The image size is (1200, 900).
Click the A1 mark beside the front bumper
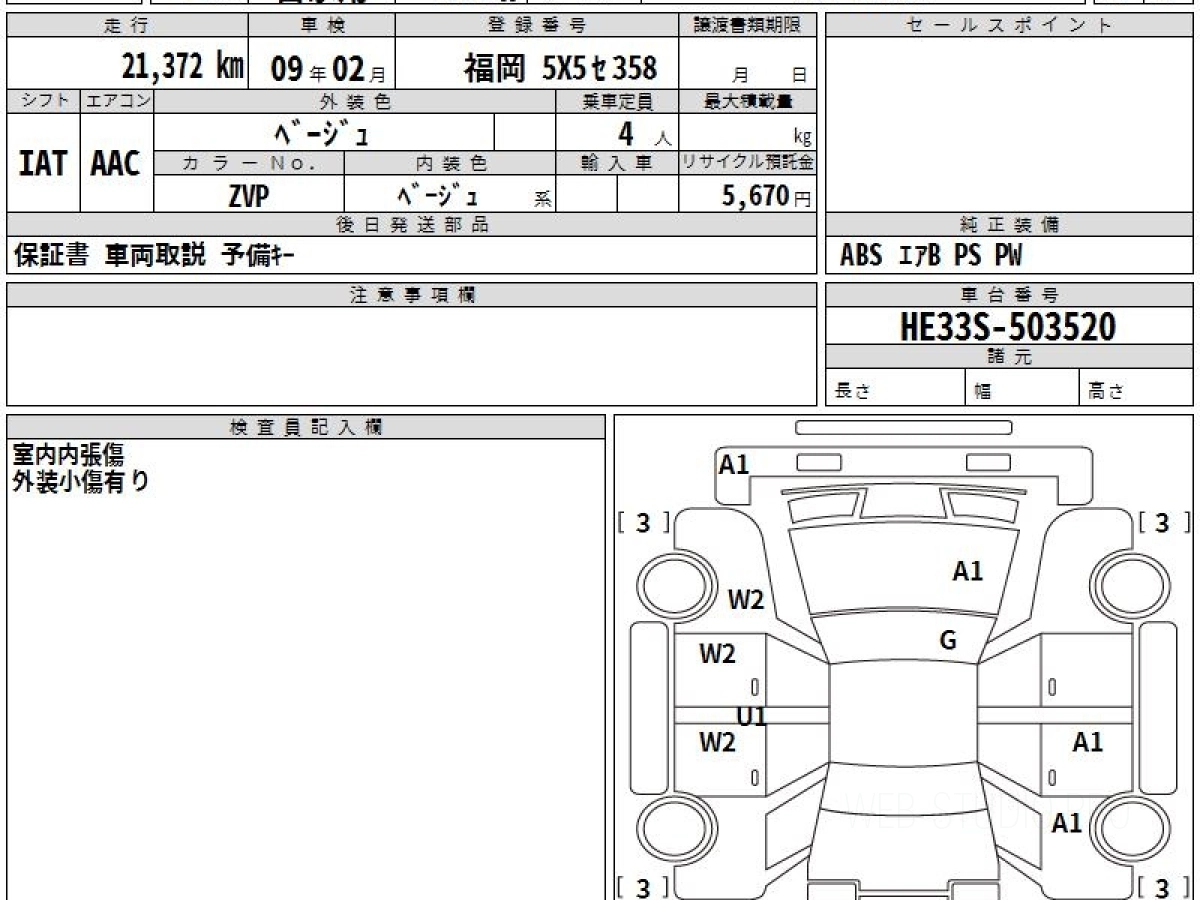click(x=734, y=464)
